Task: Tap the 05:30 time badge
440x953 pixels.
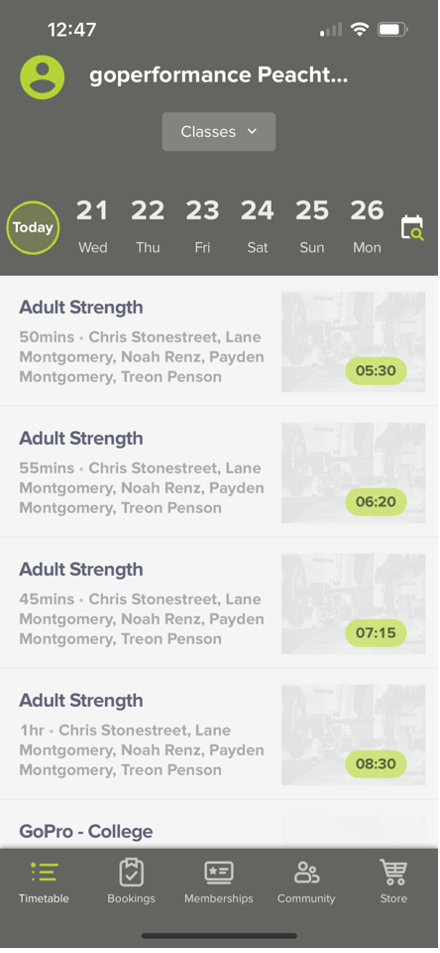Action: [376, 371]
